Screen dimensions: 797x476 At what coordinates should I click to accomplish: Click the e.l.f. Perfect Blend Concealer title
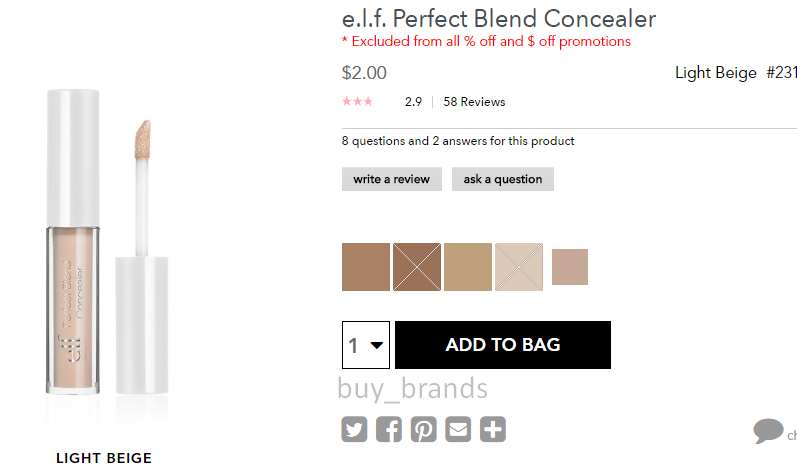coord(499,19)
